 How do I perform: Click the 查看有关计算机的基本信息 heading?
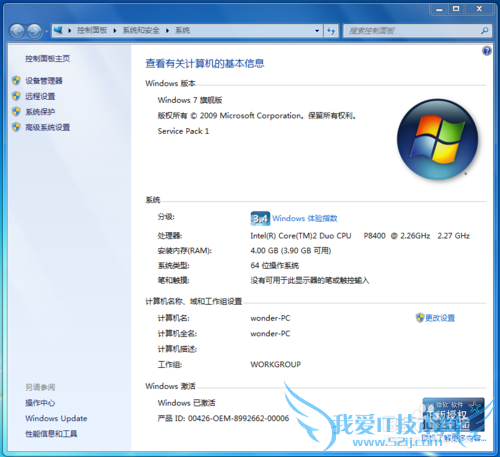205,63
